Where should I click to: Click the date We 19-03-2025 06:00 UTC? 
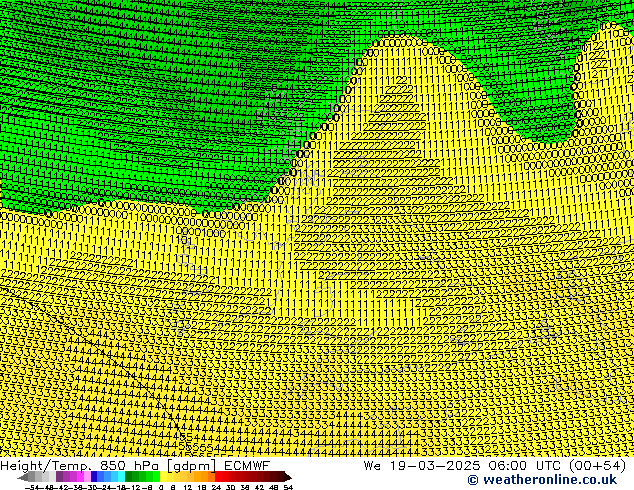pos(464,466)
